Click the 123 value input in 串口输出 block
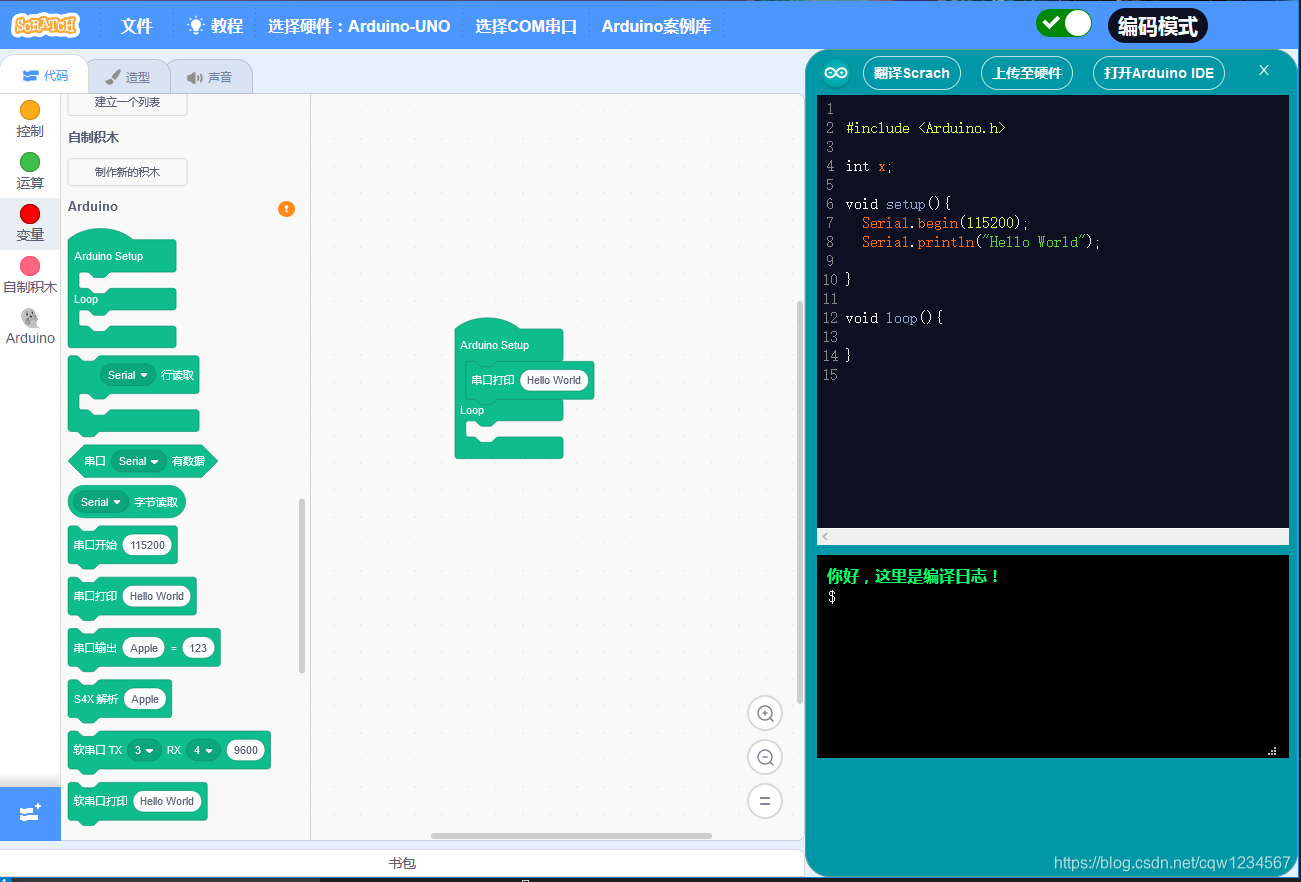The image size is (1301, 882). [198, 648]
